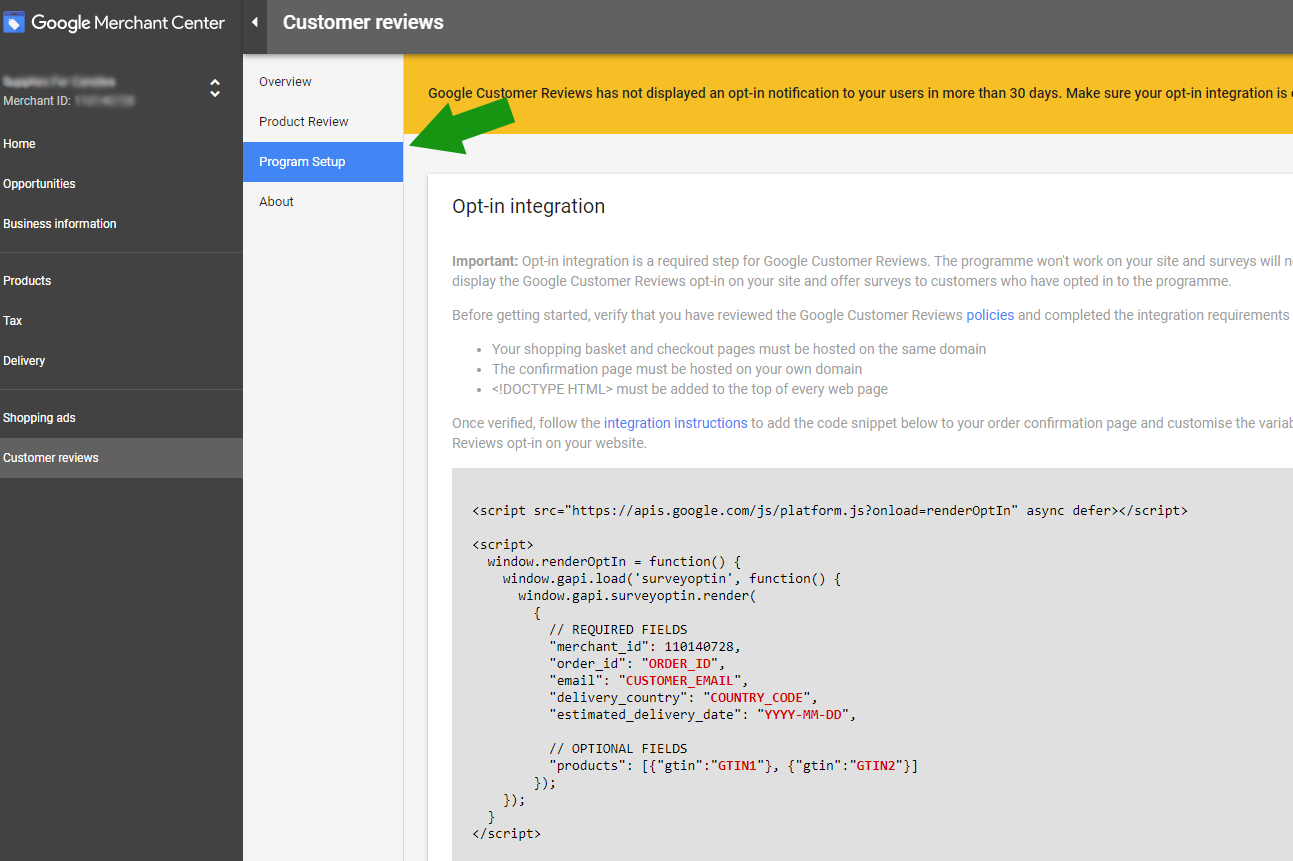
Task: Click the Google Merchant Center logo icon
Action: click(14, 22)
